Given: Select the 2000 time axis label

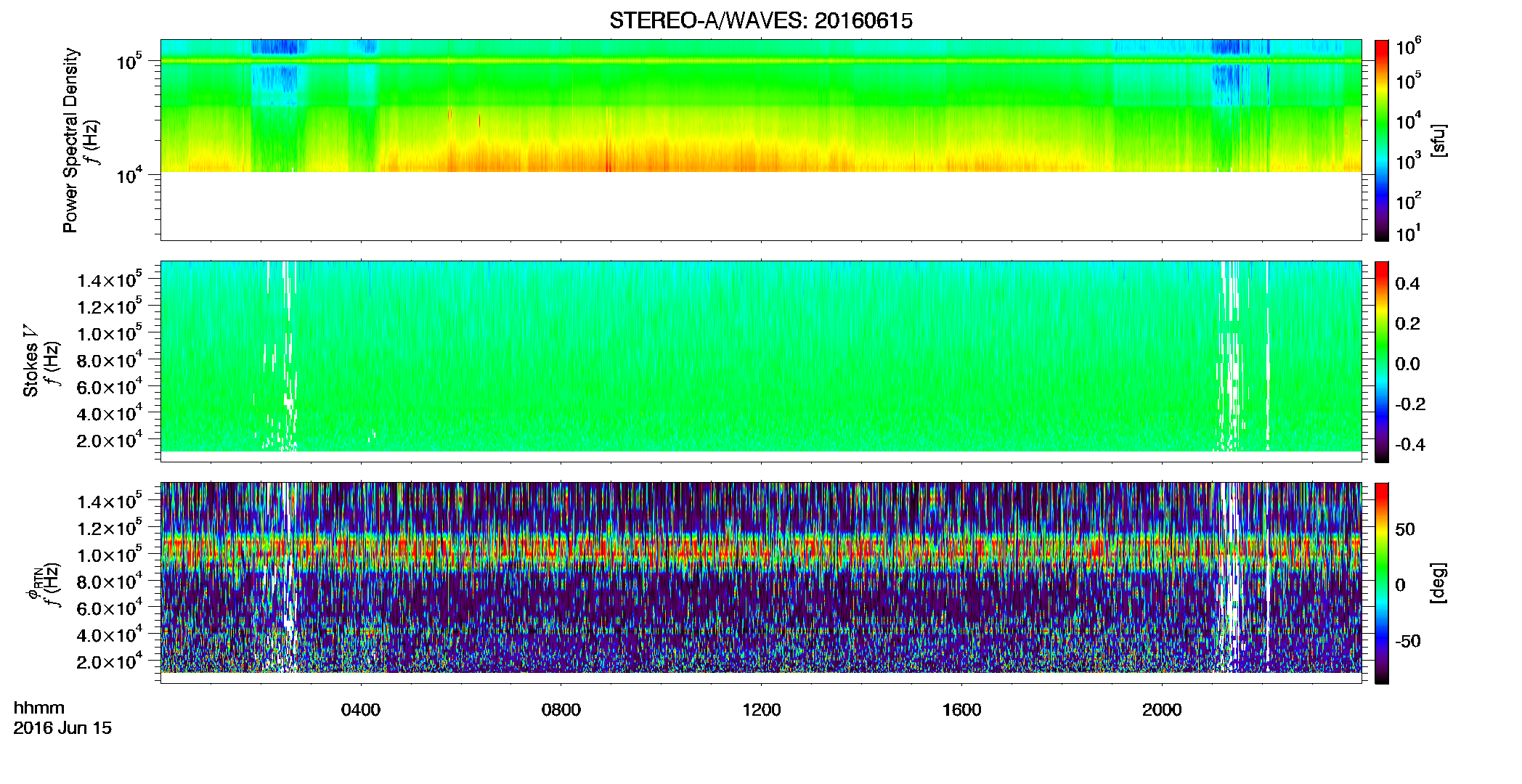Looking at the screenshot, I should pos(1163,710).
